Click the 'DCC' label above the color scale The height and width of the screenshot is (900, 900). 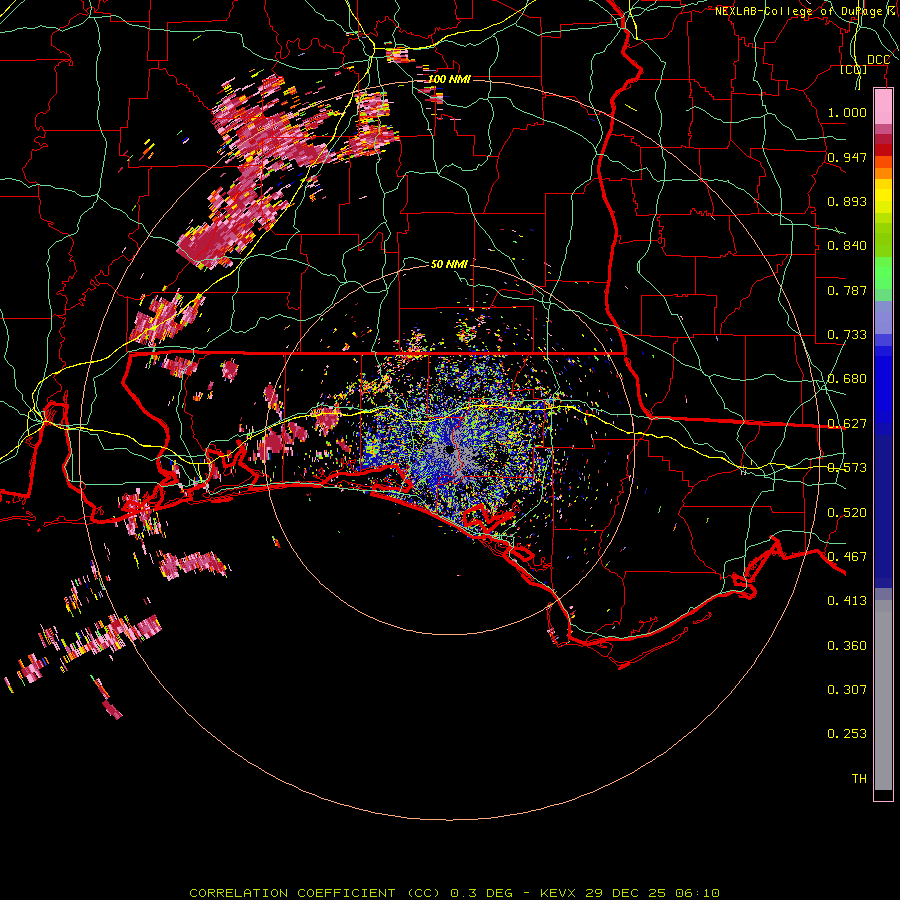[x=878, y=60]
